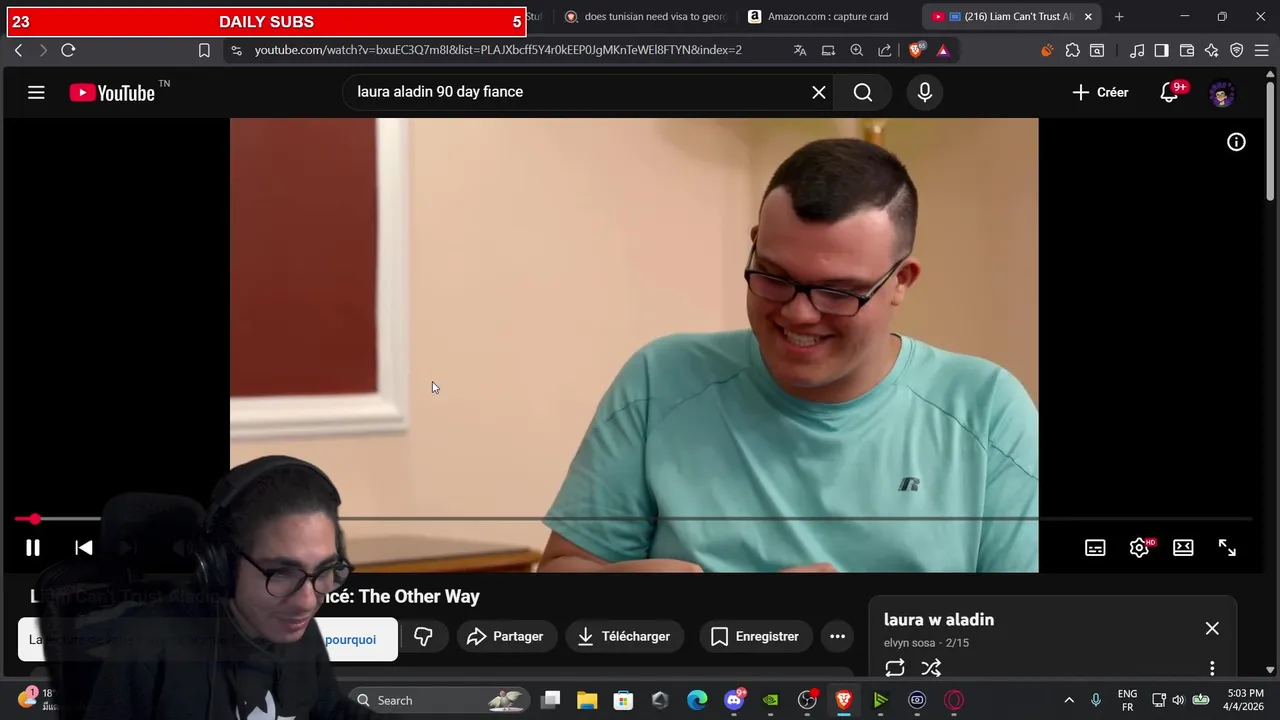This screenshot has width=1280, height=720.
Task: Open more actions ellipsis under video
Action: click(x=838, y=637)
